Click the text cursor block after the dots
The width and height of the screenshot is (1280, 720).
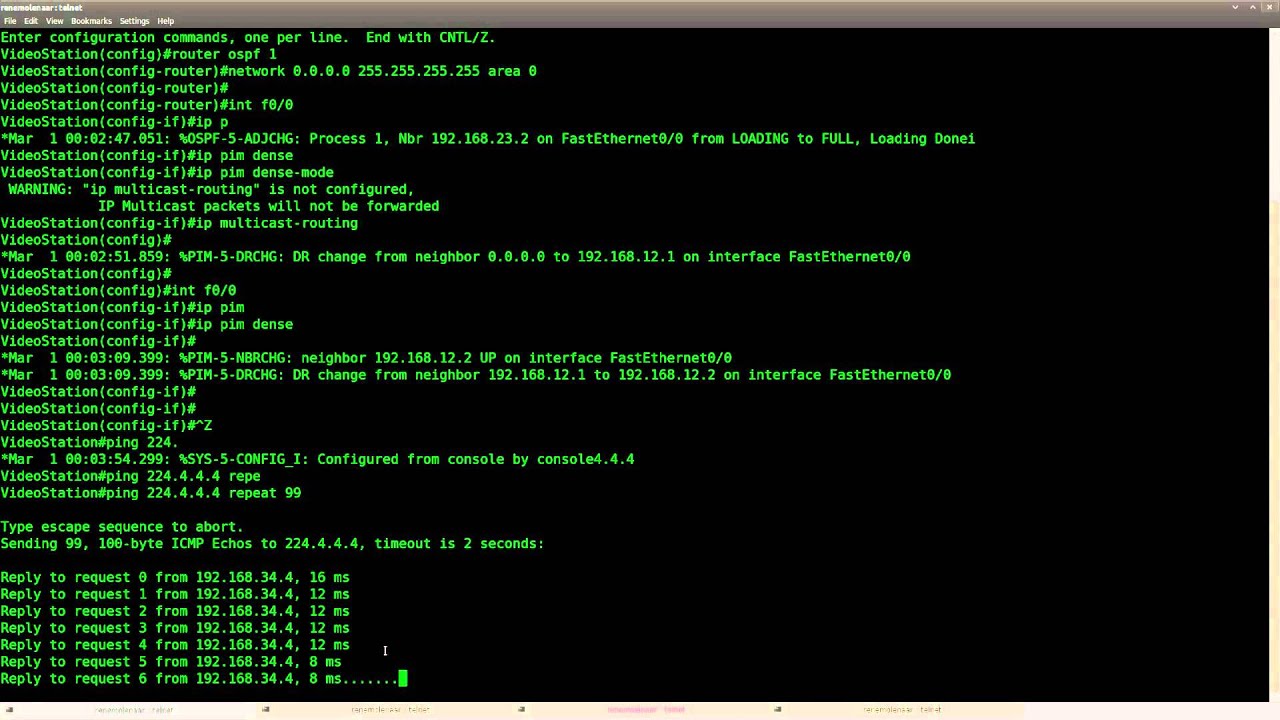tap(403, 679)
